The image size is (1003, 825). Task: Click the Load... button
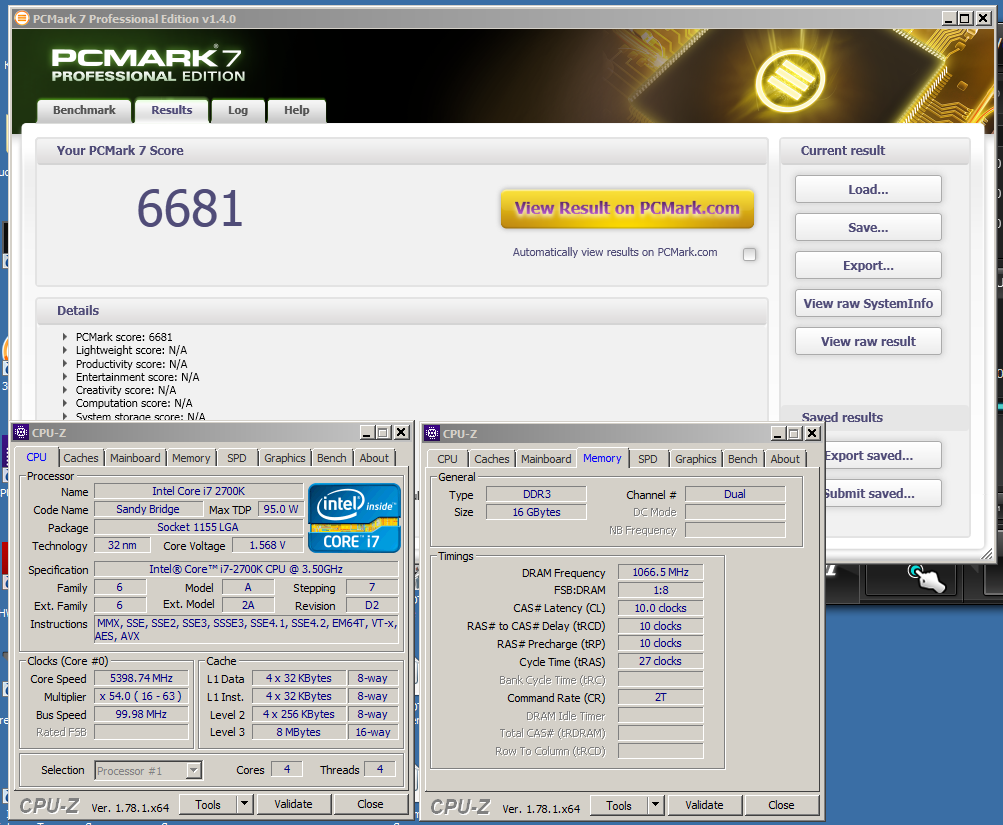coord(868,189)
